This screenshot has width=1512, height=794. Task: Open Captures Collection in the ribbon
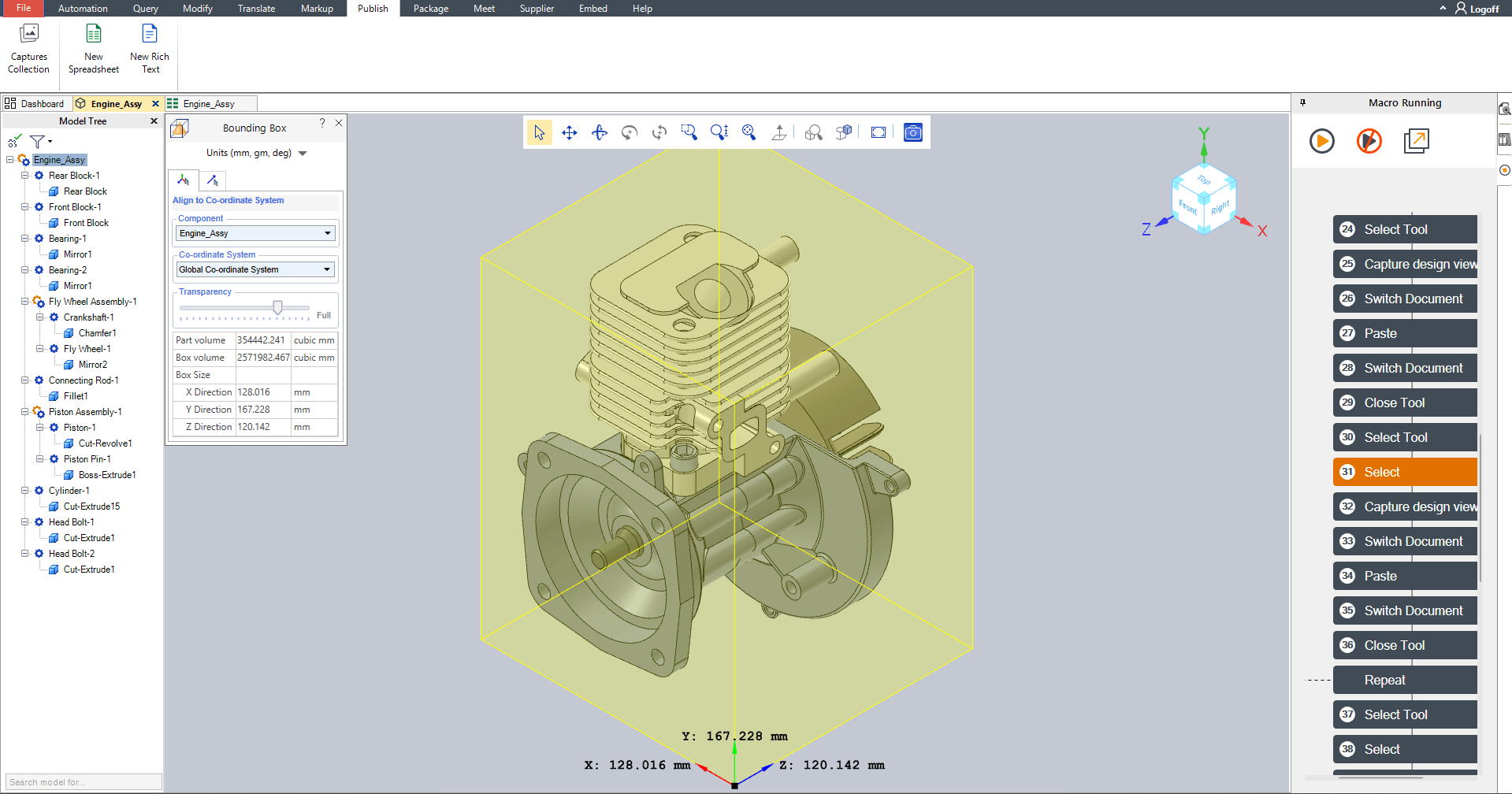[x=29, y=49]
